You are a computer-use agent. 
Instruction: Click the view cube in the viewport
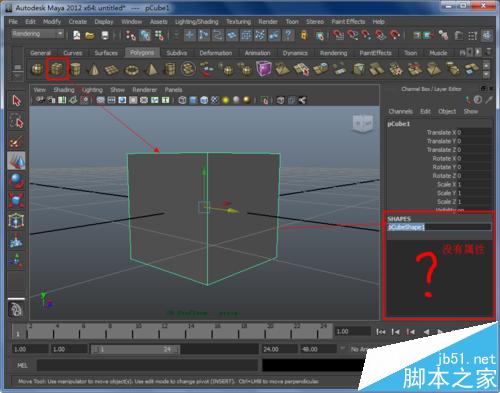coord(363,124)
